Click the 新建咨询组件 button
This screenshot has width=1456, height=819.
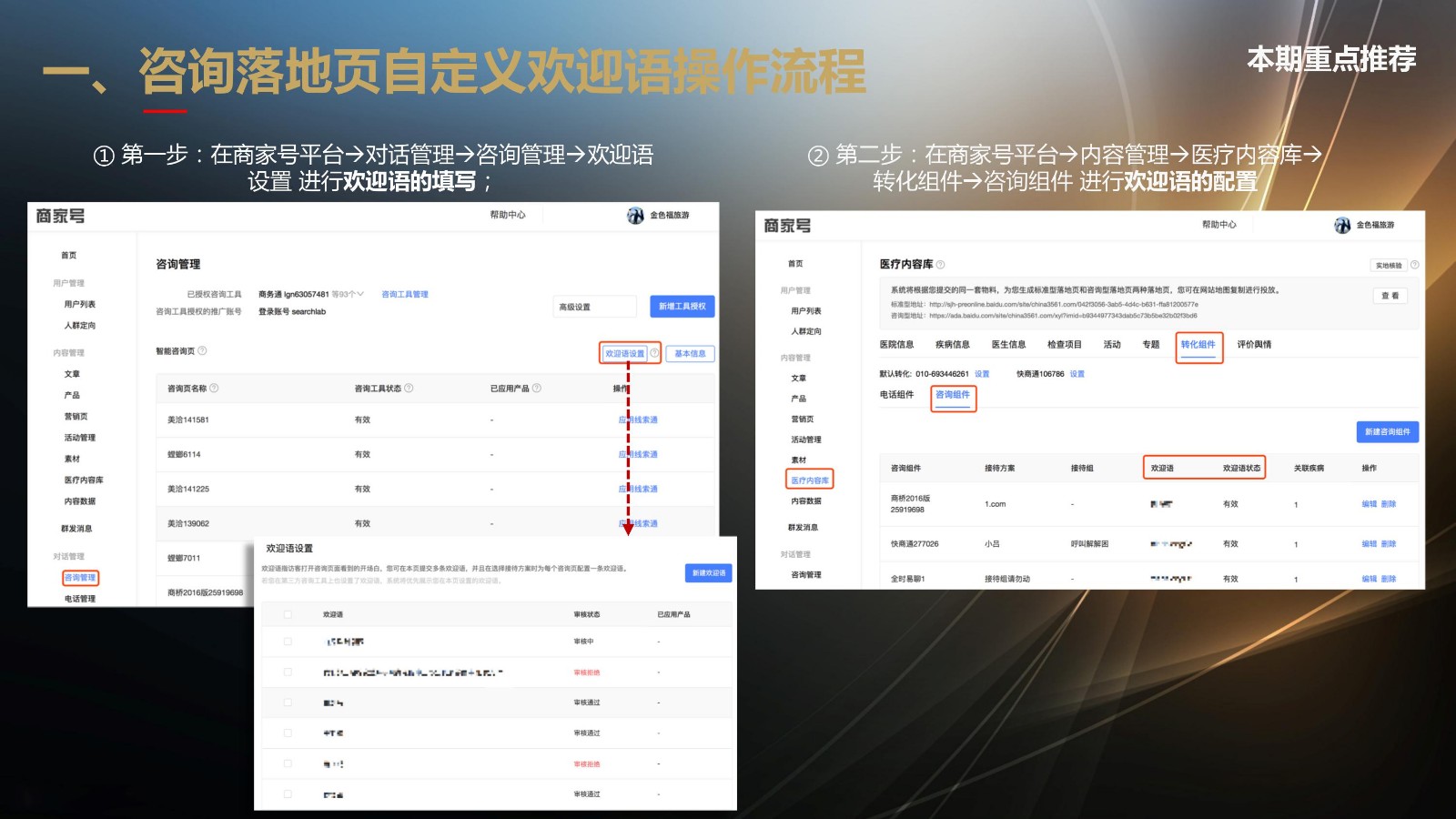(1387, 432)
